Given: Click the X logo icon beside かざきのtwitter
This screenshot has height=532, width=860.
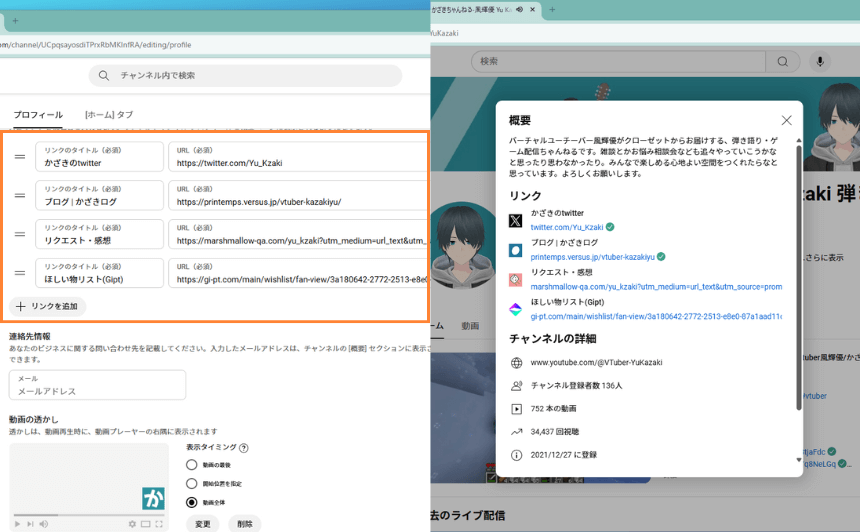Looking at the screenshot, I should pos(516,220).
